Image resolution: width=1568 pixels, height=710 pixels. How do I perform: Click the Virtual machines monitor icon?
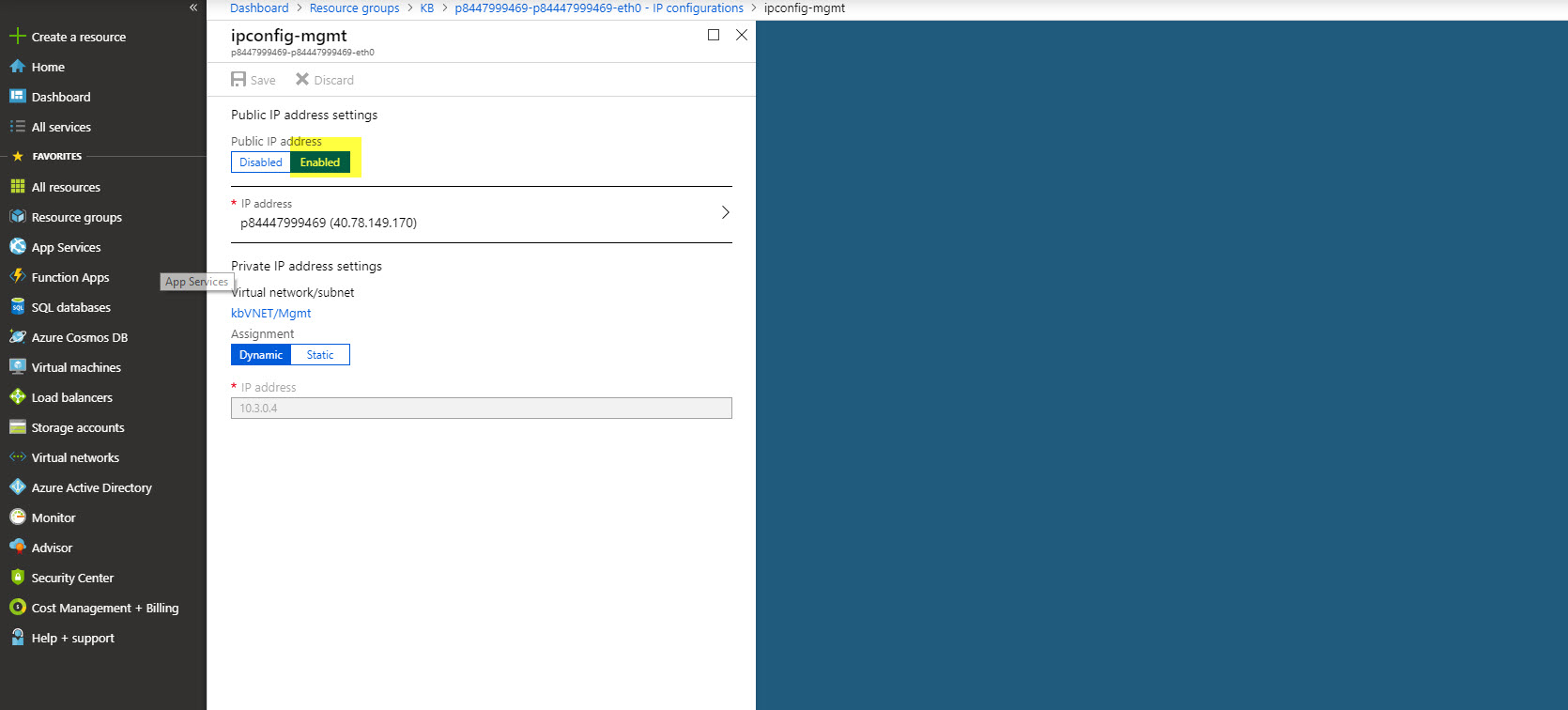(x=17, y=367)
